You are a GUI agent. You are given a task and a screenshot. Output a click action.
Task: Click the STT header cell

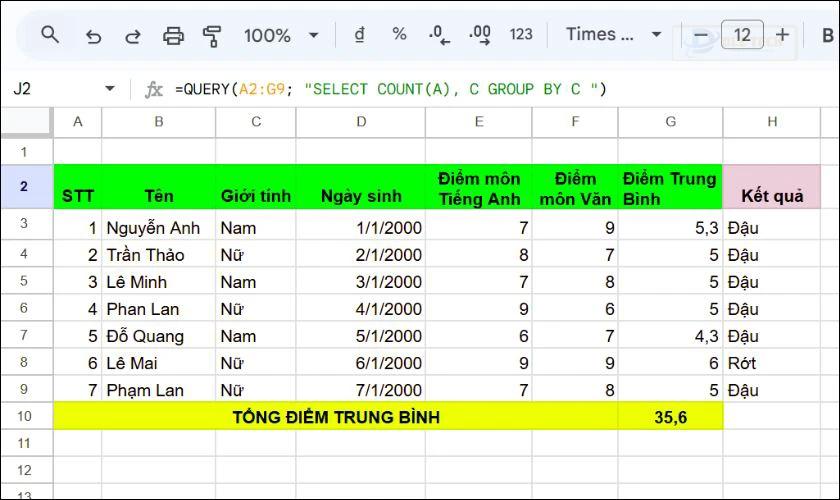tap(78, 187)
